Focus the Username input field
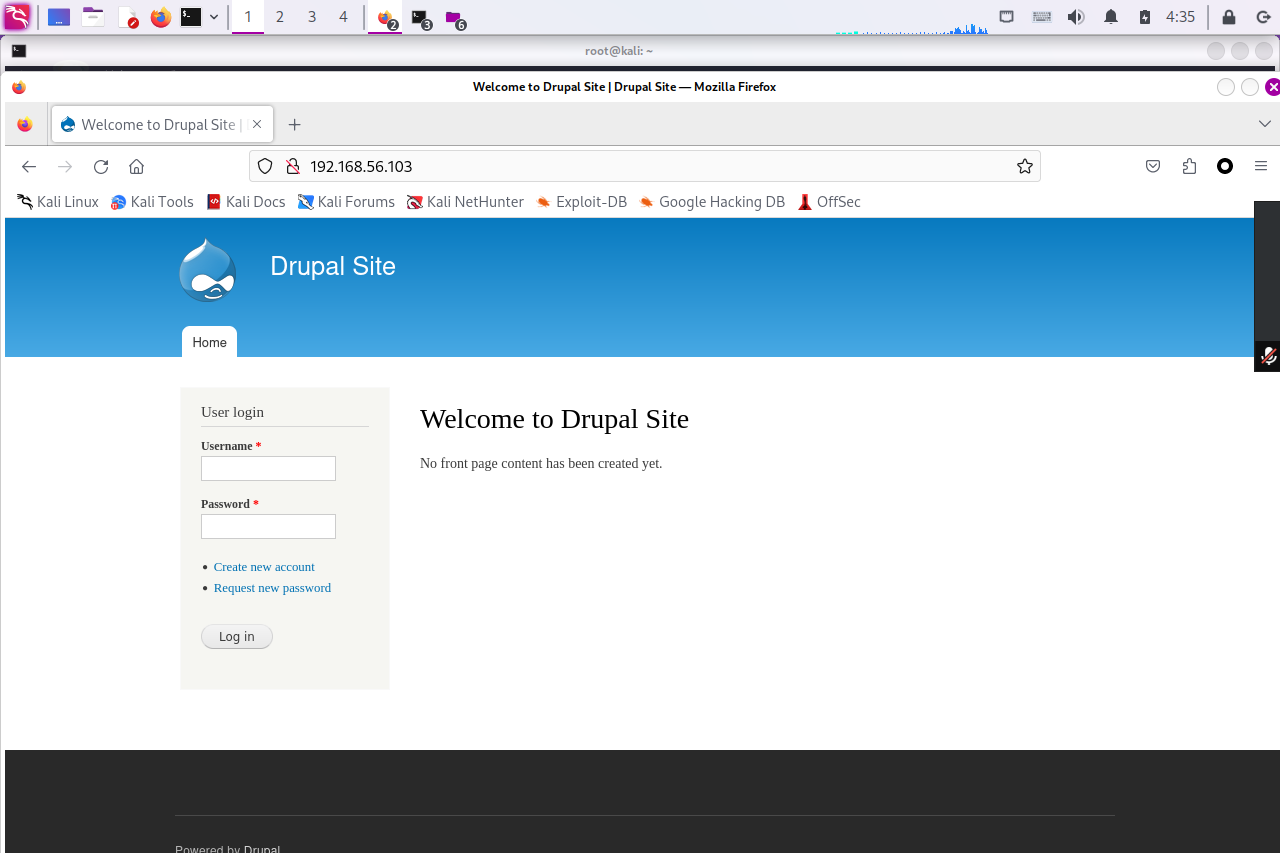The image size is (1280, 853). click(268, 469)
